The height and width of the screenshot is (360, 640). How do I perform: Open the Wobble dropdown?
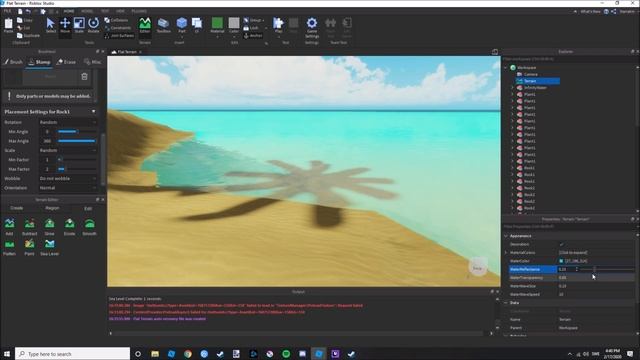[x=67, y=179]
